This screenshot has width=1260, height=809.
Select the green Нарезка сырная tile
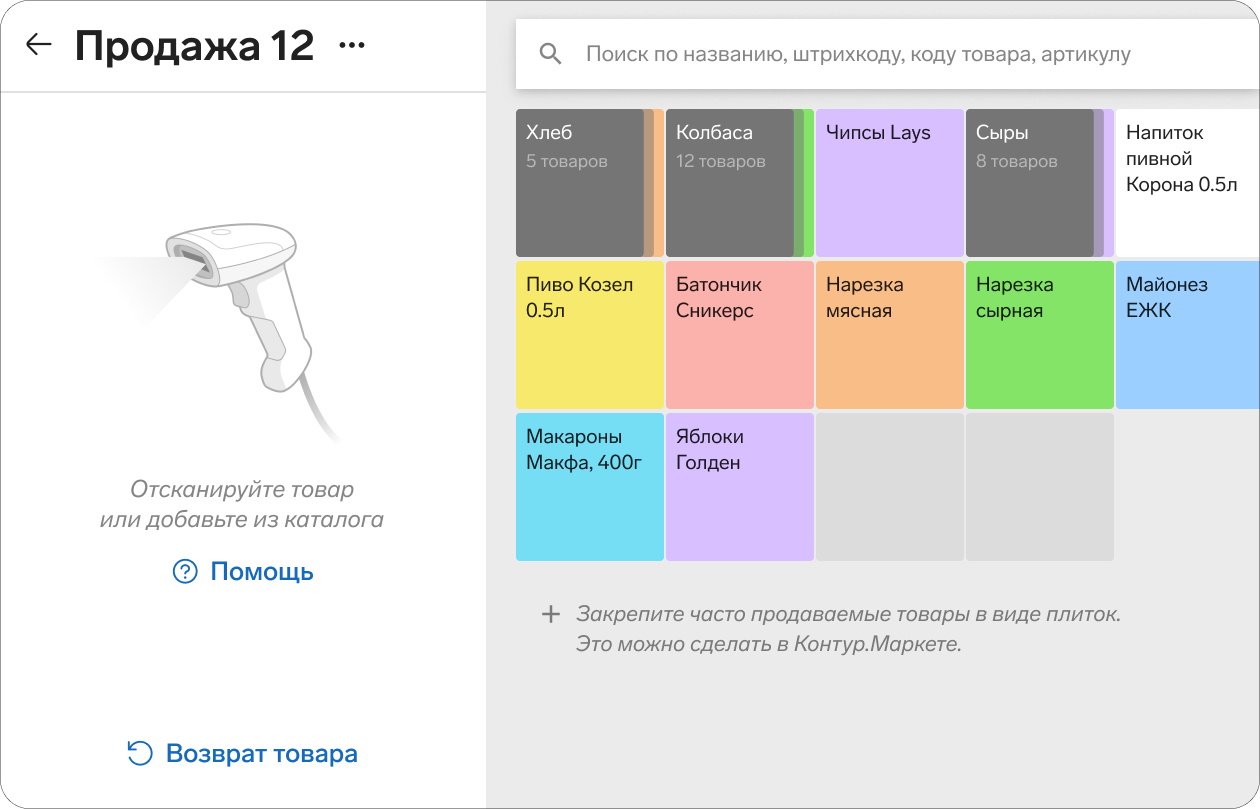pos(1039,335)
